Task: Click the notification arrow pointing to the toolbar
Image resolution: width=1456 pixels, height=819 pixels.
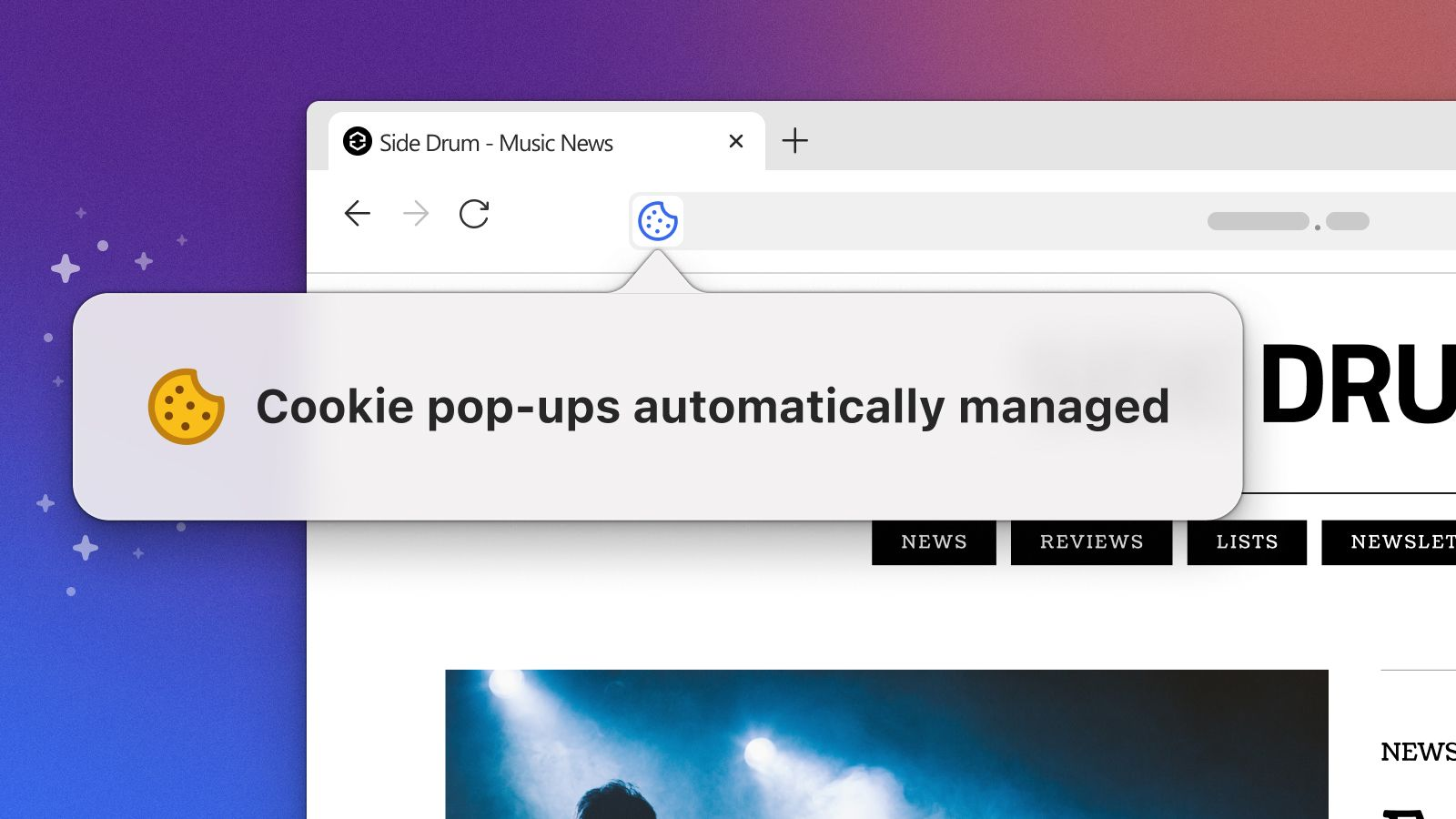Action: tap(658, 273)
